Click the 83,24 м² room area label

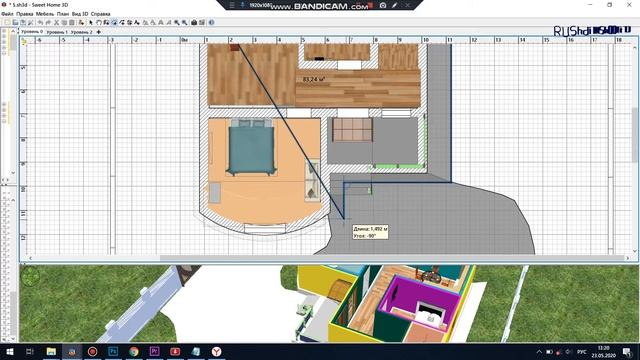tap(313, 79)
